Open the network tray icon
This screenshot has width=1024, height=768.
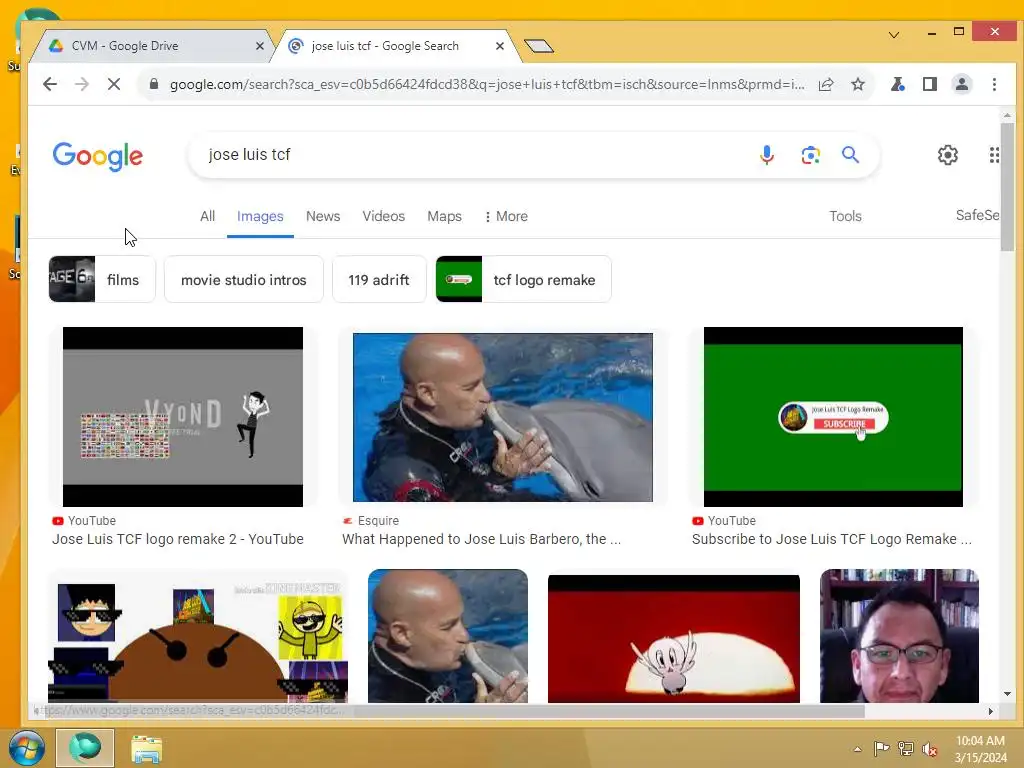[905, 748]
